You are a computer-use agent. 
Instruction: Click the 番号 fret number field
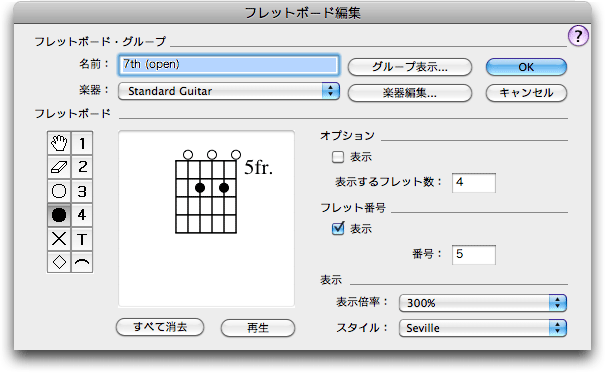(474, 255)
